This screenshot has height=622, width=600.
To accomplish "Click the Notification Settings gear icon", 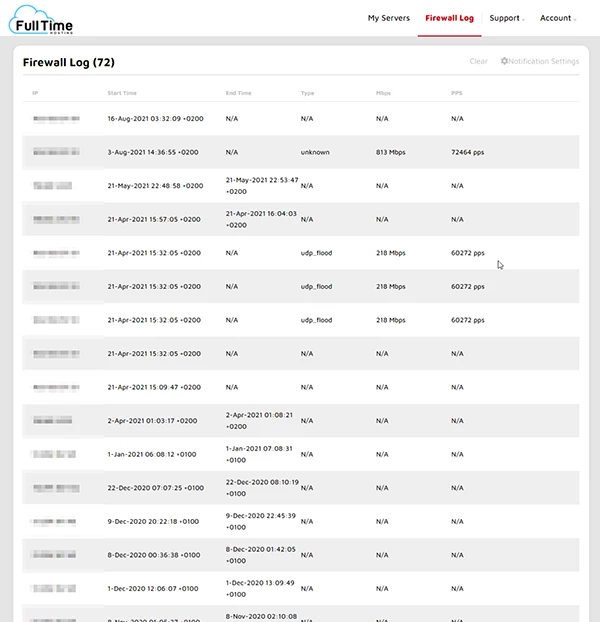I will point(505,62).
